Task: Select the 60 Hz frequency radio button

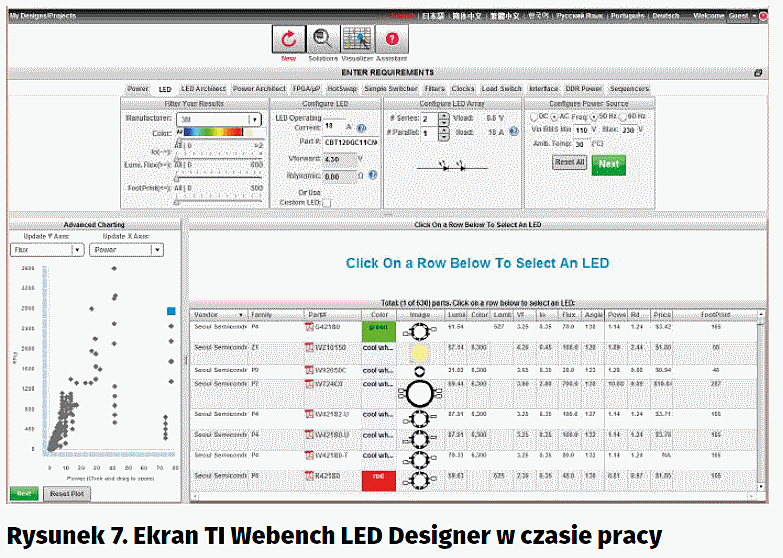Action: [x=624, y=116]
